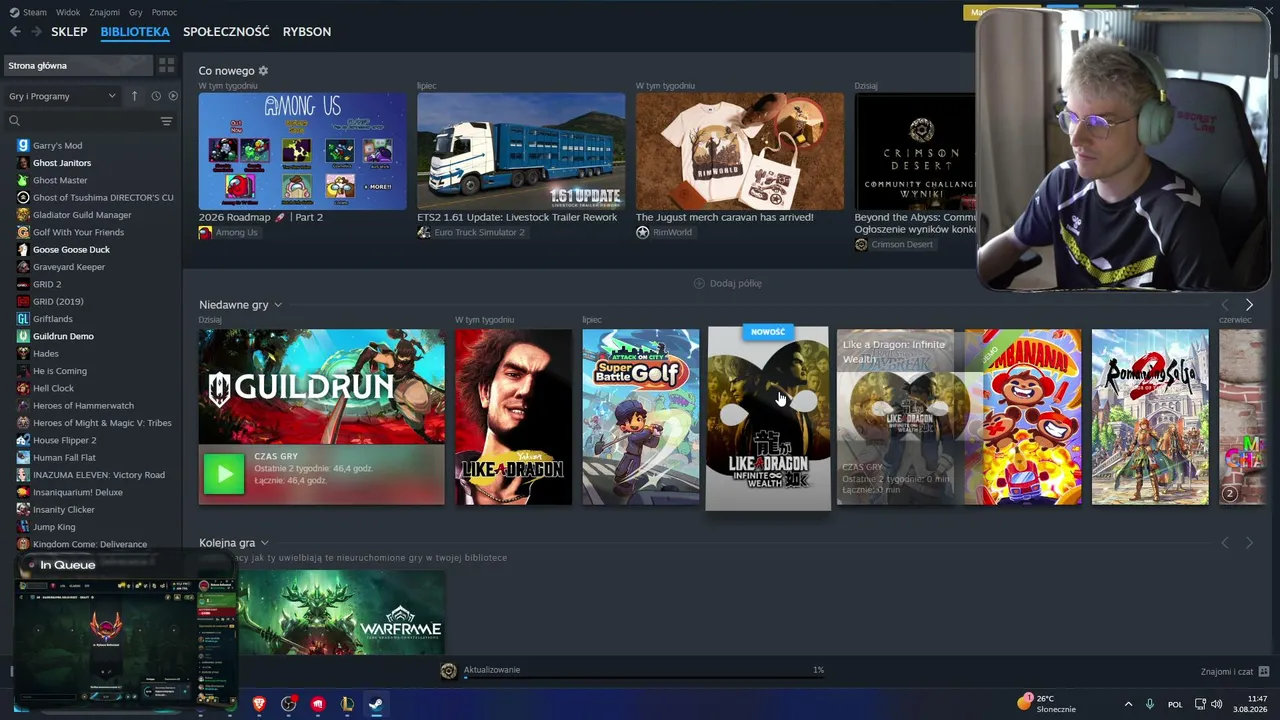Screen dimensions: 1280x720
Task: Sort library list with the up arrow
Action: click(134, 96)
